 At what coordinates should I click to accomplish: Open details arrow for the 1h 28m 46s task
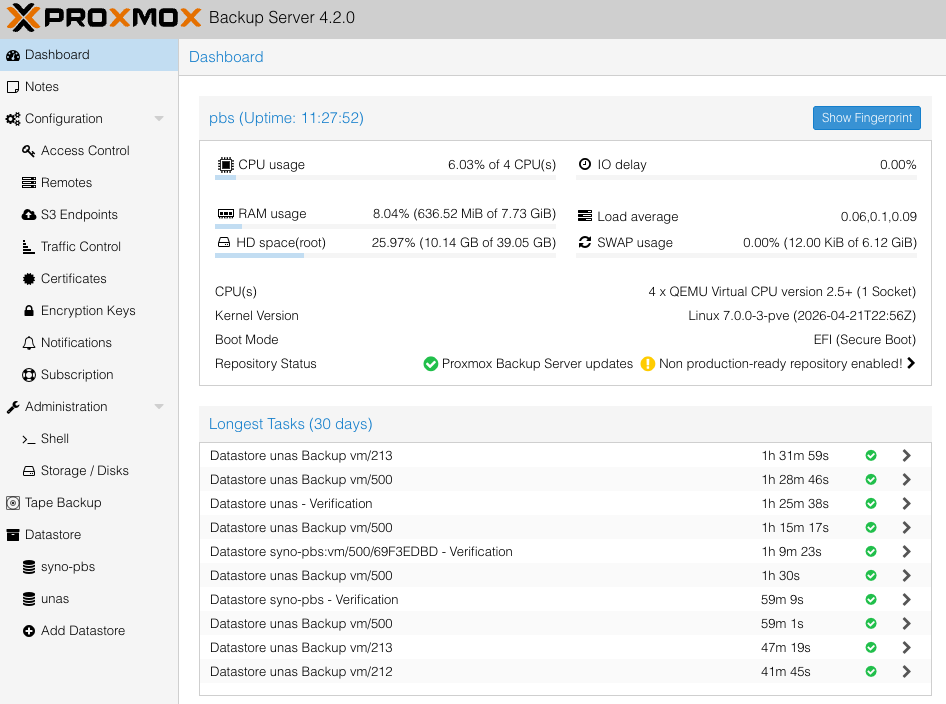(906, 480)
